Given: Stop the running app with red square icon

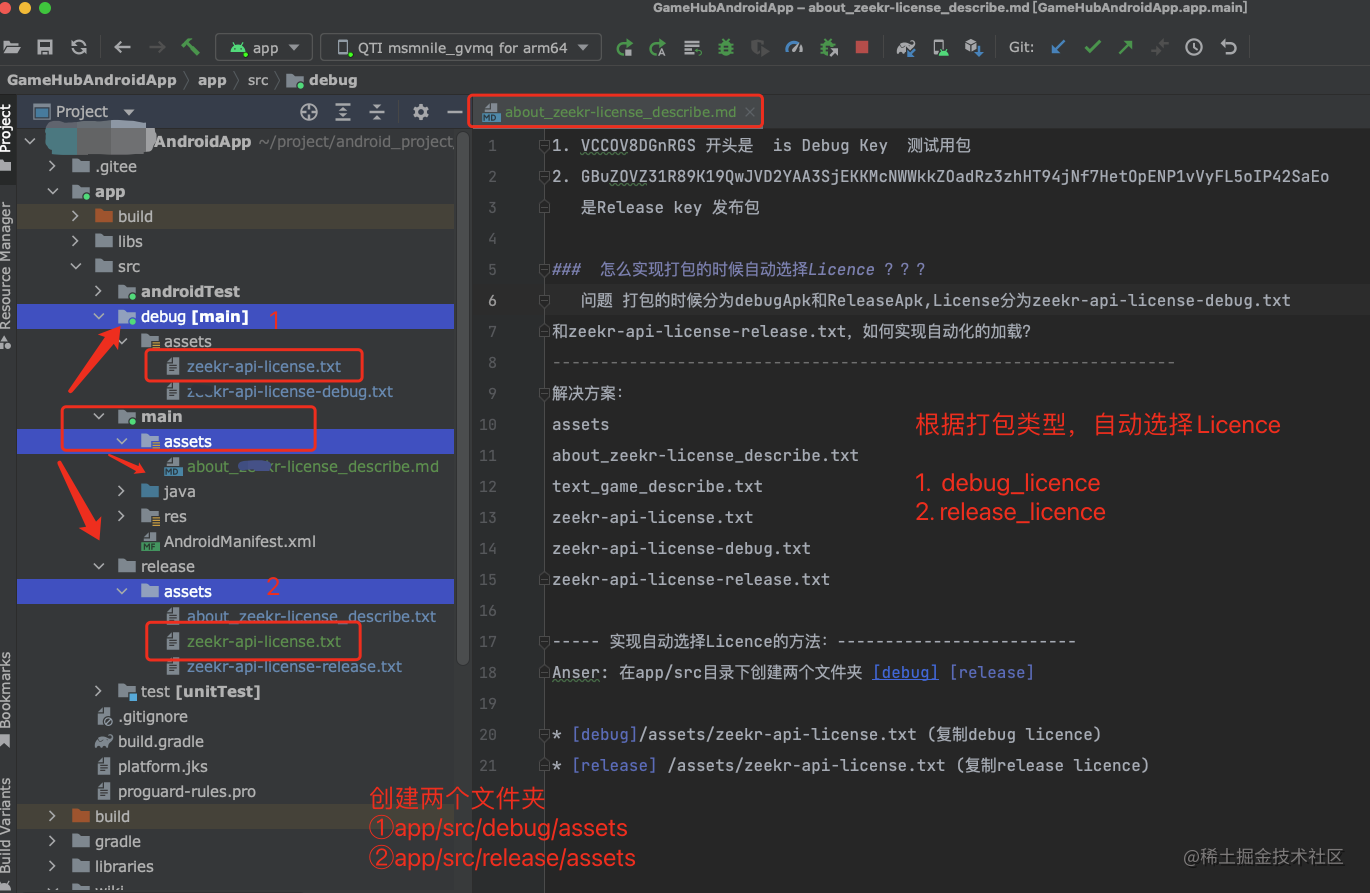Looking at the screenshot, I should pos(861,47).
